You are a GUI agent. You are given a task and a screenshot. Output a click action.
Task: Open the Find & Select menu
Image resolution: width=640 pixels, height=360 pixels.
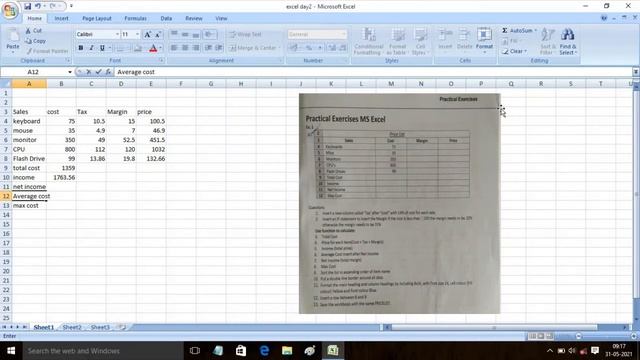pyautogui.click(x=568, y=42)
